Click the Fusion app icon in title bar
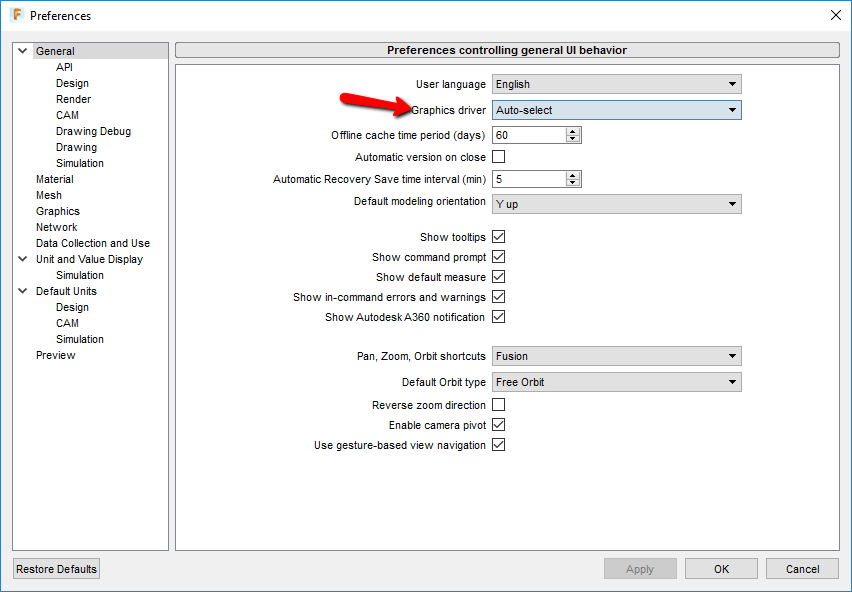 (x=17, y=15)
